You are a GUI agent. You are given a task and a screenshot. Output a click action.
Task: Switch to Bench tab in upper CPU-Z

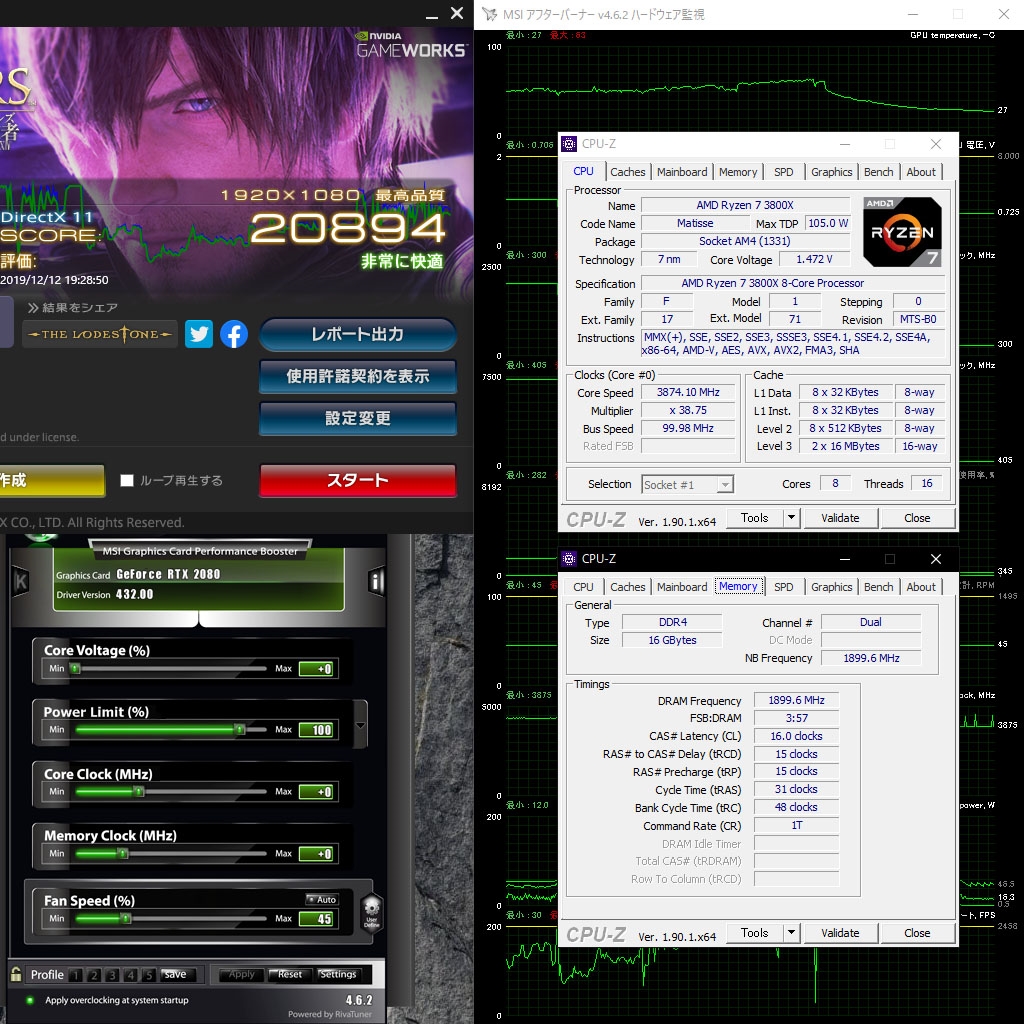point(878,172)
